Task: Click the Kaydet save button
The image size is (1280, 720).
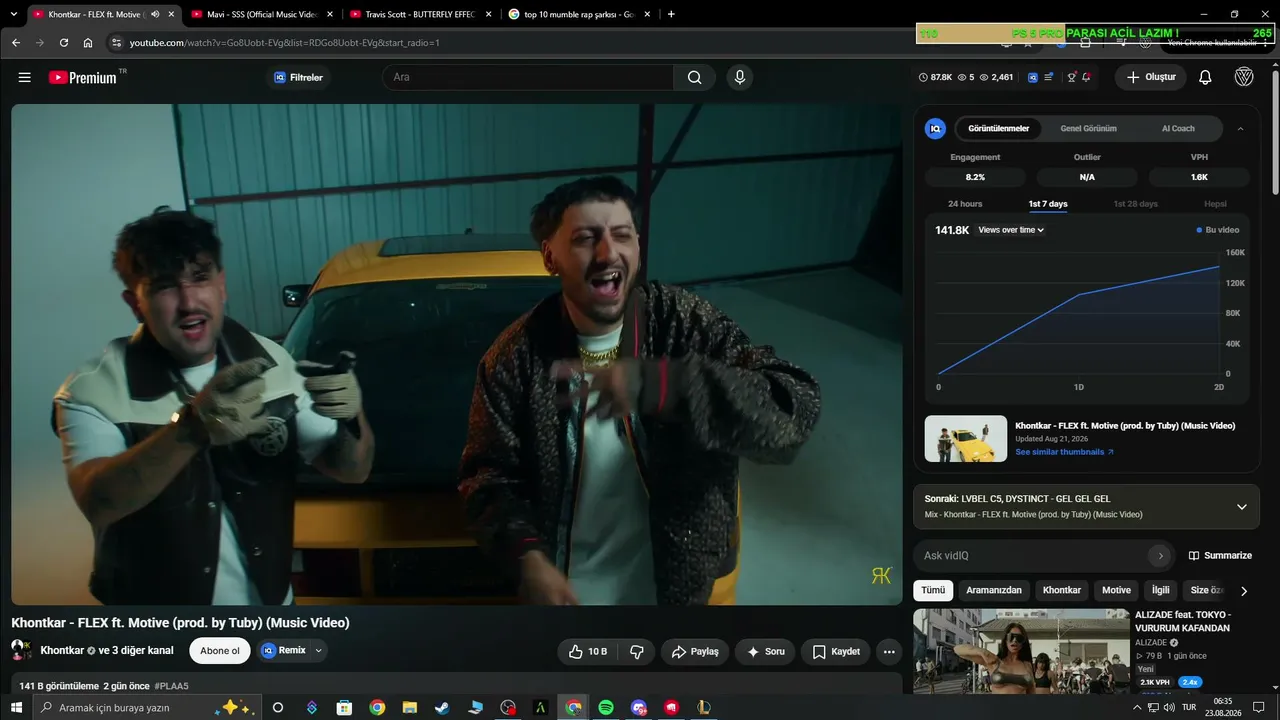Action: click(836, 651)
